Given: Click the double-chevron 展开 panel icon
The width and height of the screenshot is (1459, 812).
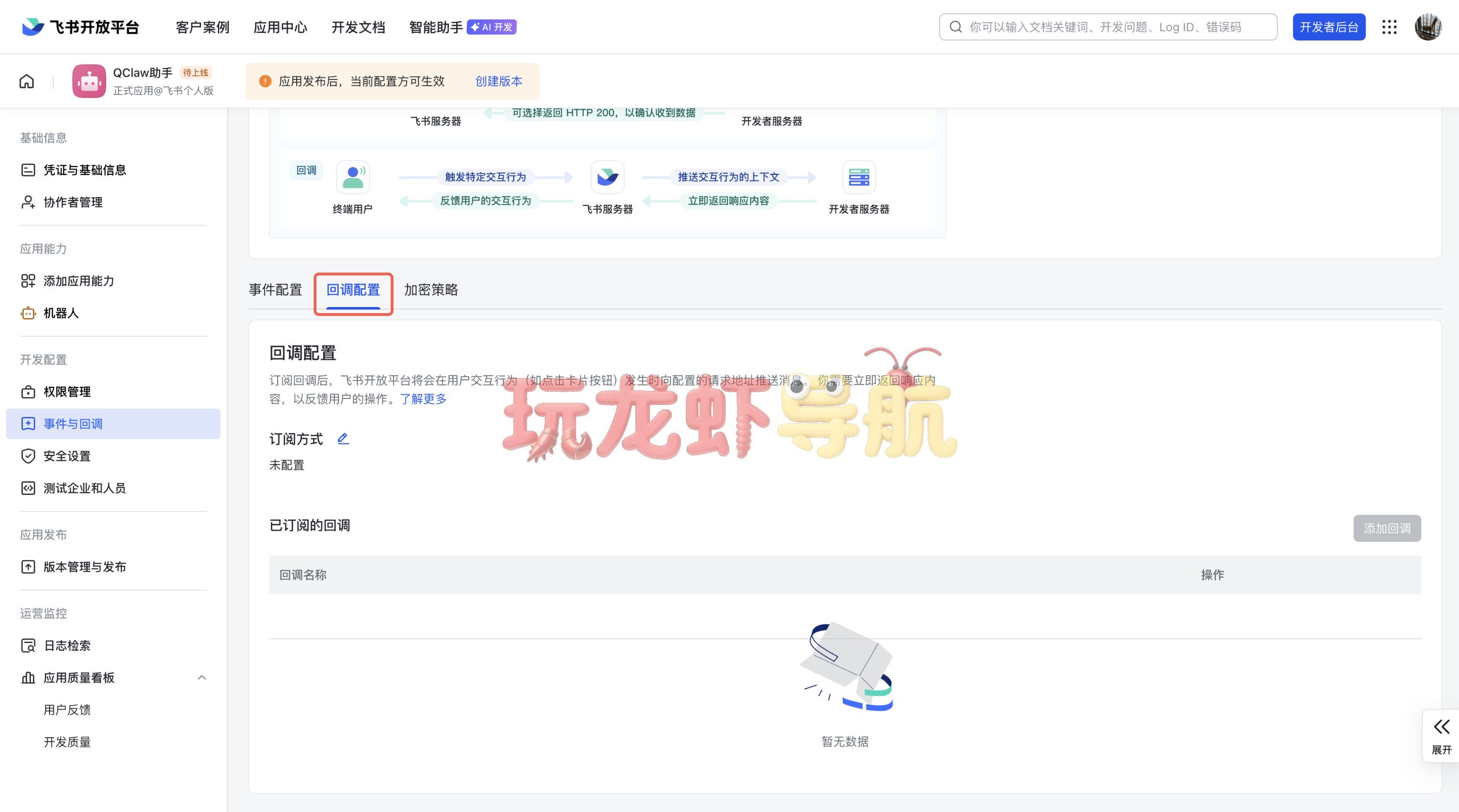Looking at the screenshot, I should [x=1441, y=726].
